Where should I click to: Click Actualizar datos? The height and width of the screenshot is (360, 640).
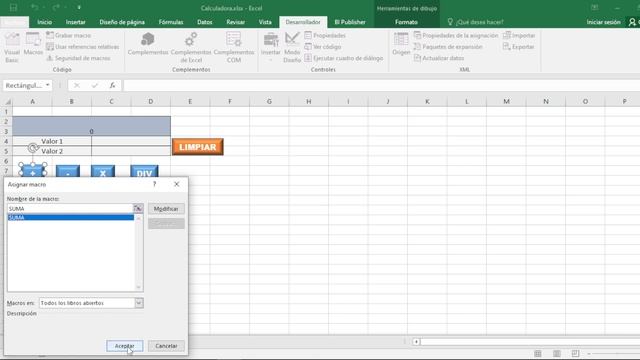[439, 58]
